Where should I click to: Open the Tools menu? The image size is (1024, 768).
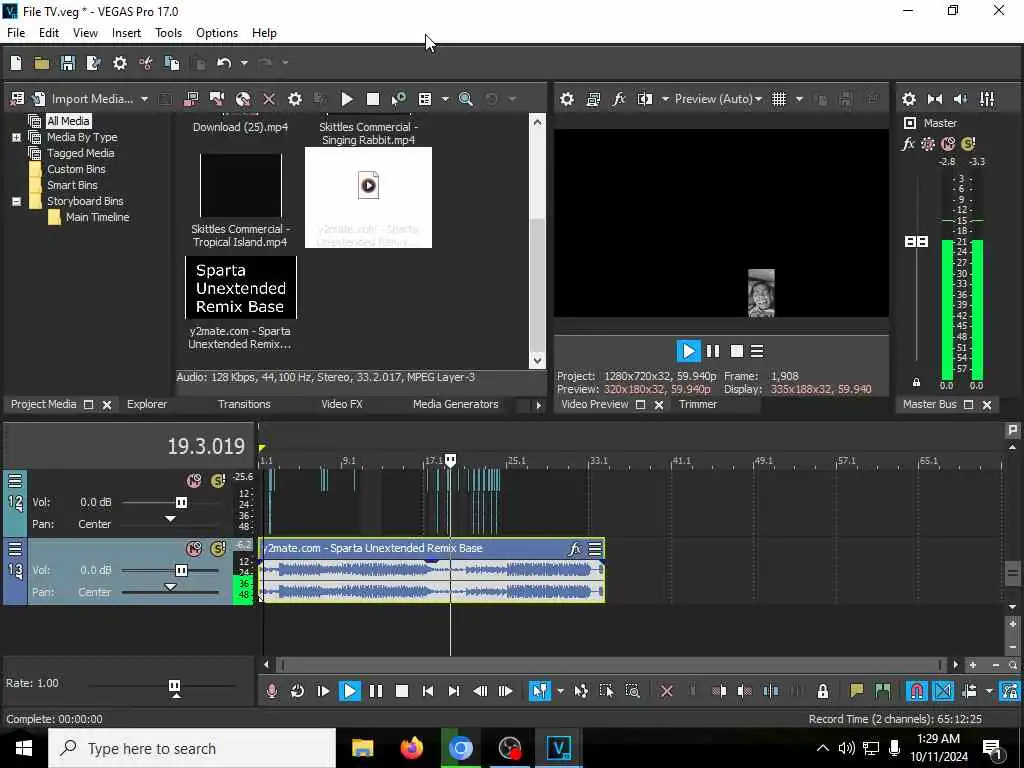[x=168, y=33]
